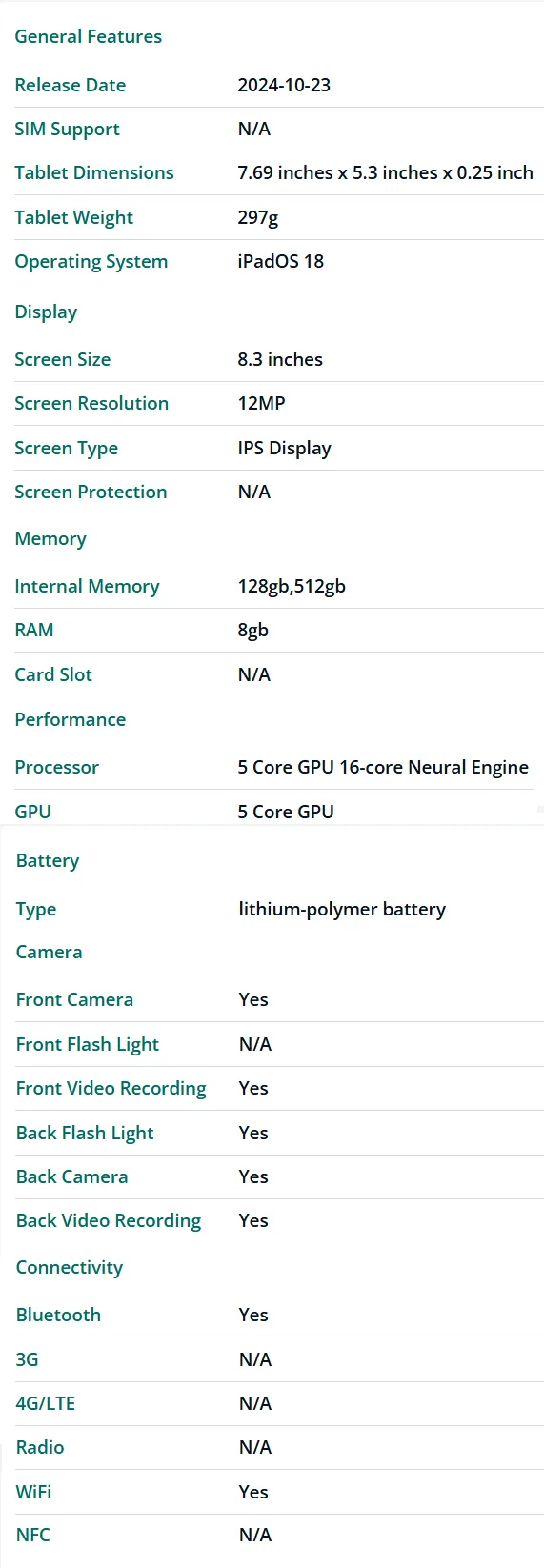Click the NFC row label
The height and width of the screenshot is (1568, 544).
[33, 1535]
